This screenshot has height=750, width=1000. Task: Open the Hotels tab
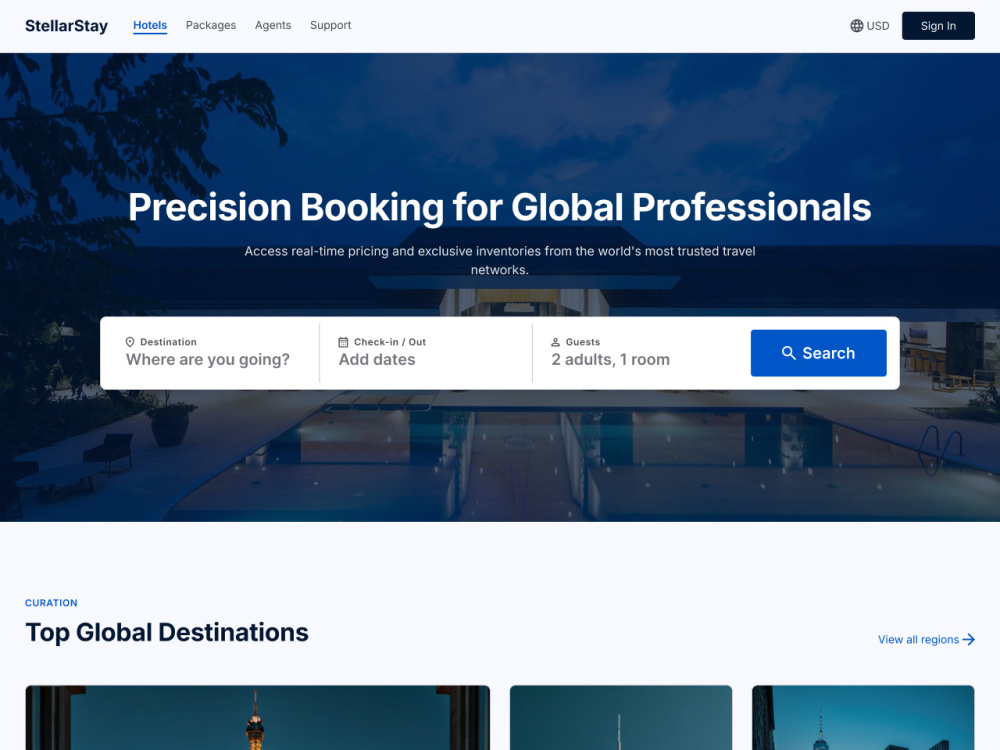coord(150,26)
